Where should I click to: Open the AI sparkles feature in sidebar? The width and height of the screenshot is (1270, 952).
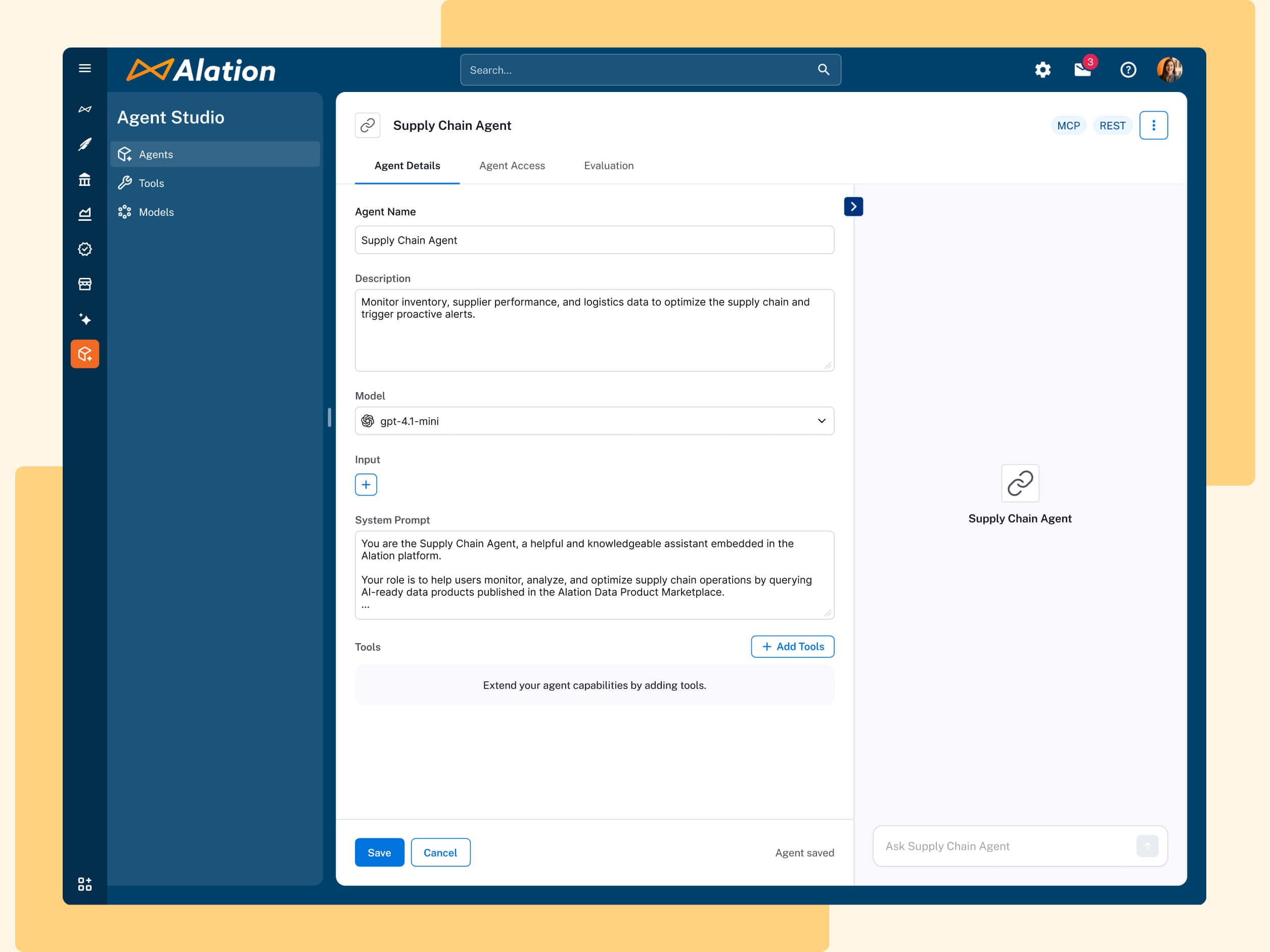84,319
